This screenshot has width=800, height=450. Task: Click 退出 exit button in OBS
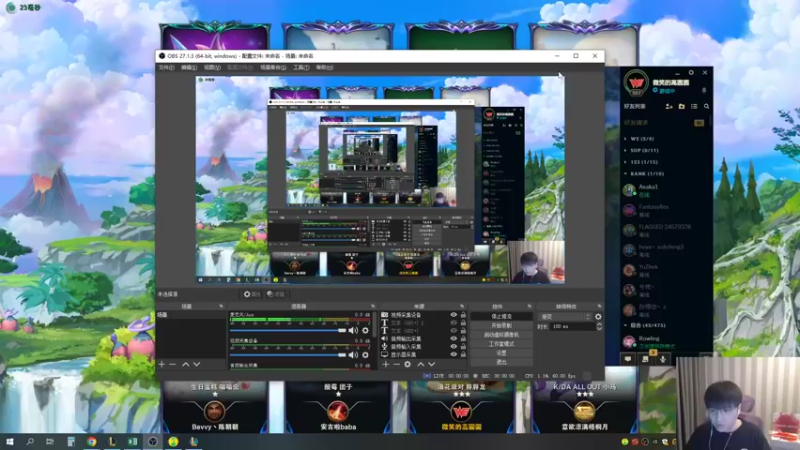[502, 362]
